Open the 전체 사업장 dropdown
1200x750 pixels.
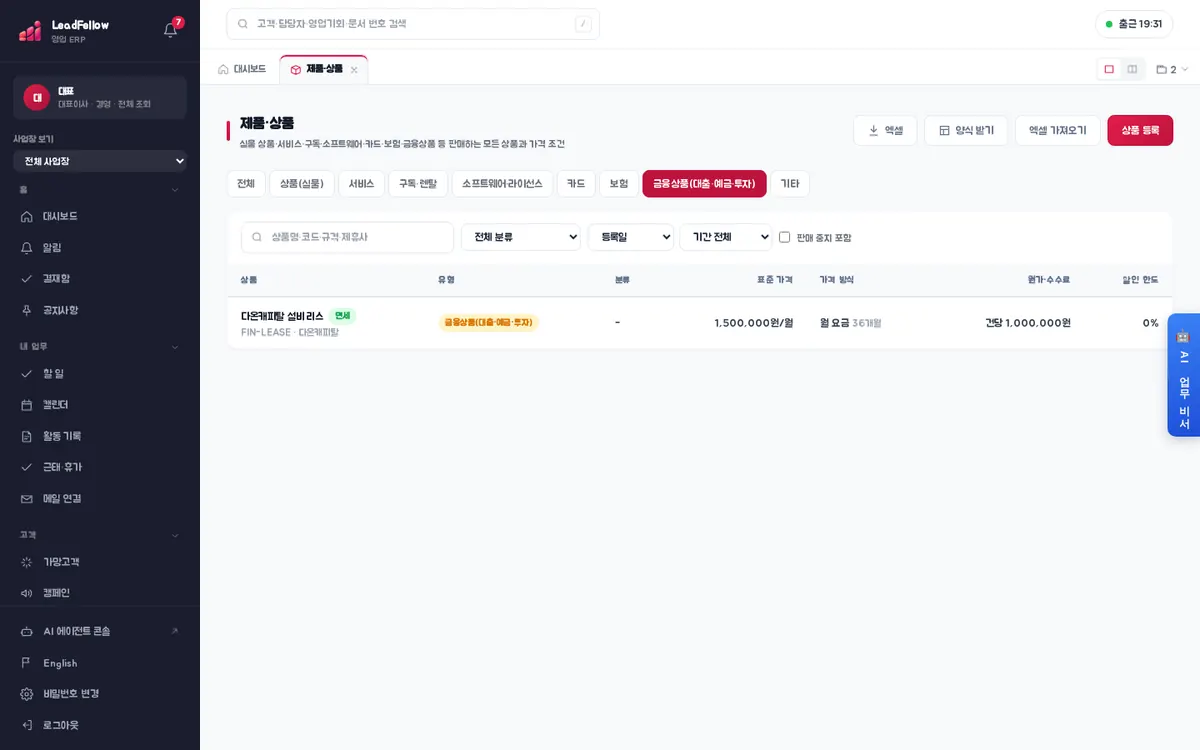pyautogui.click(x=100, y=161)
